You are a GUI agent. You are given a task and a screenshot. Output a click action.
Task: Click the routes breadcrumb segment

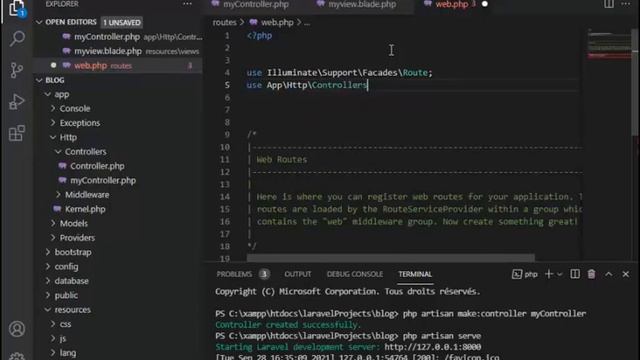pyautogui.click(x=224, y=22)
